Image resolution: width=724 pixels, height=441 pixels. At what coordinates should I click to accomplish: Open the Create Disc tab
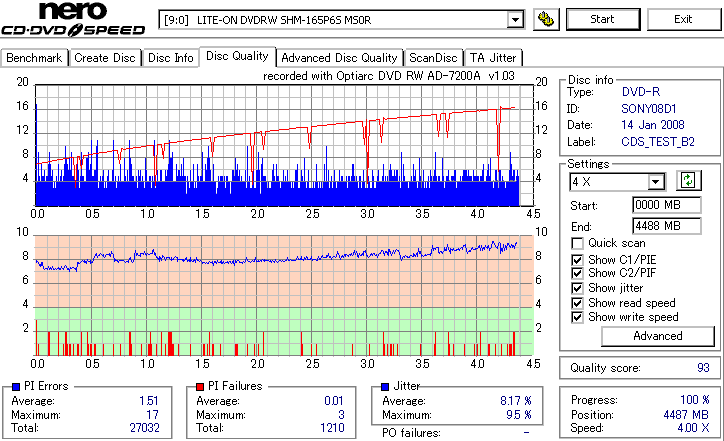pos(105,58)
